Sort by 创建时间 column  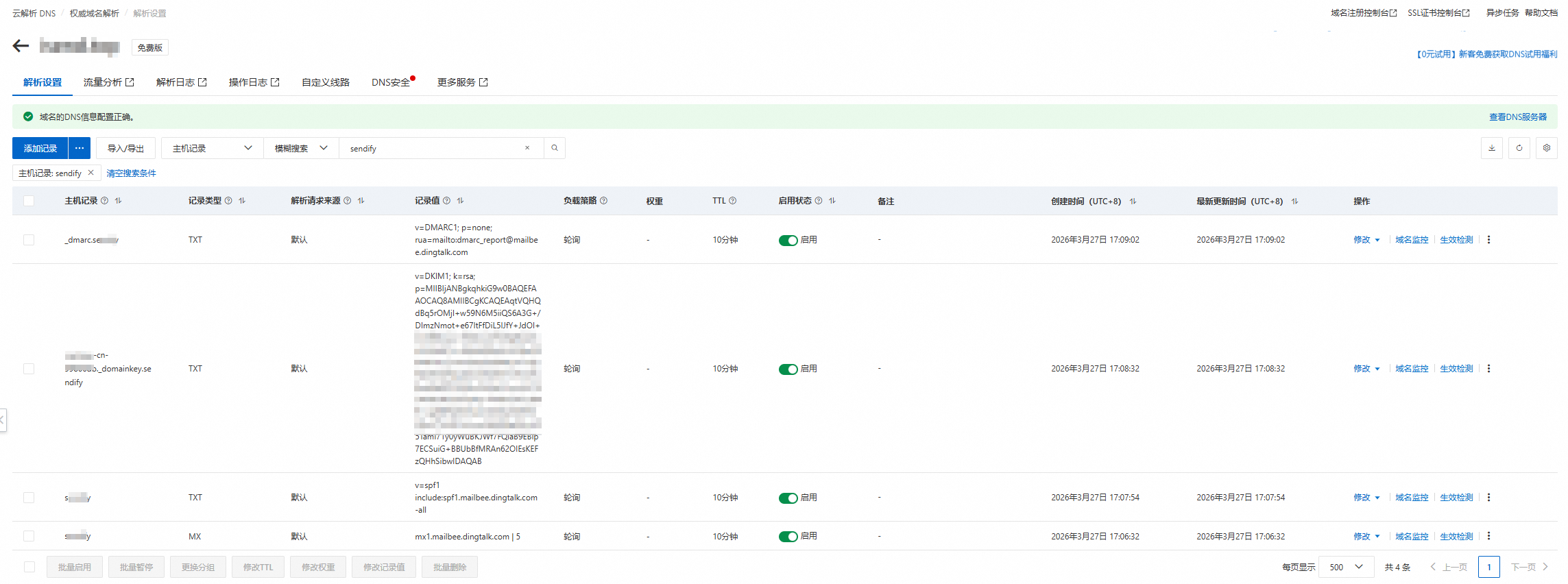click(x=1133, y=202)
